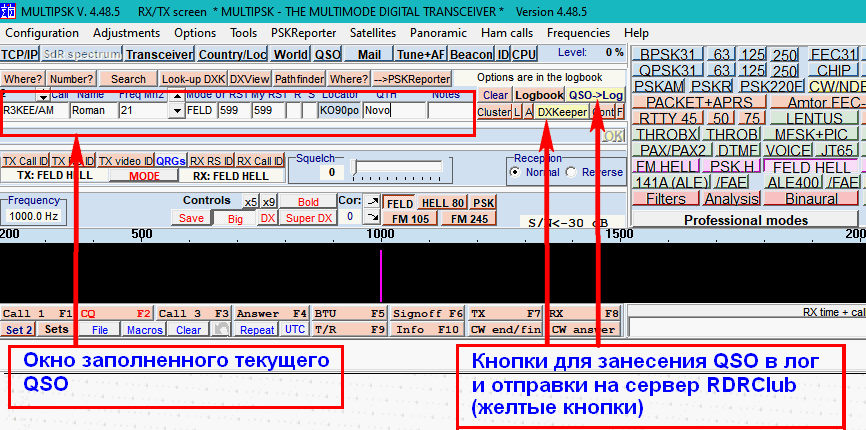Screen dimensions: 866x430
Task: Click the DXView button
Action: pos(250,78)
